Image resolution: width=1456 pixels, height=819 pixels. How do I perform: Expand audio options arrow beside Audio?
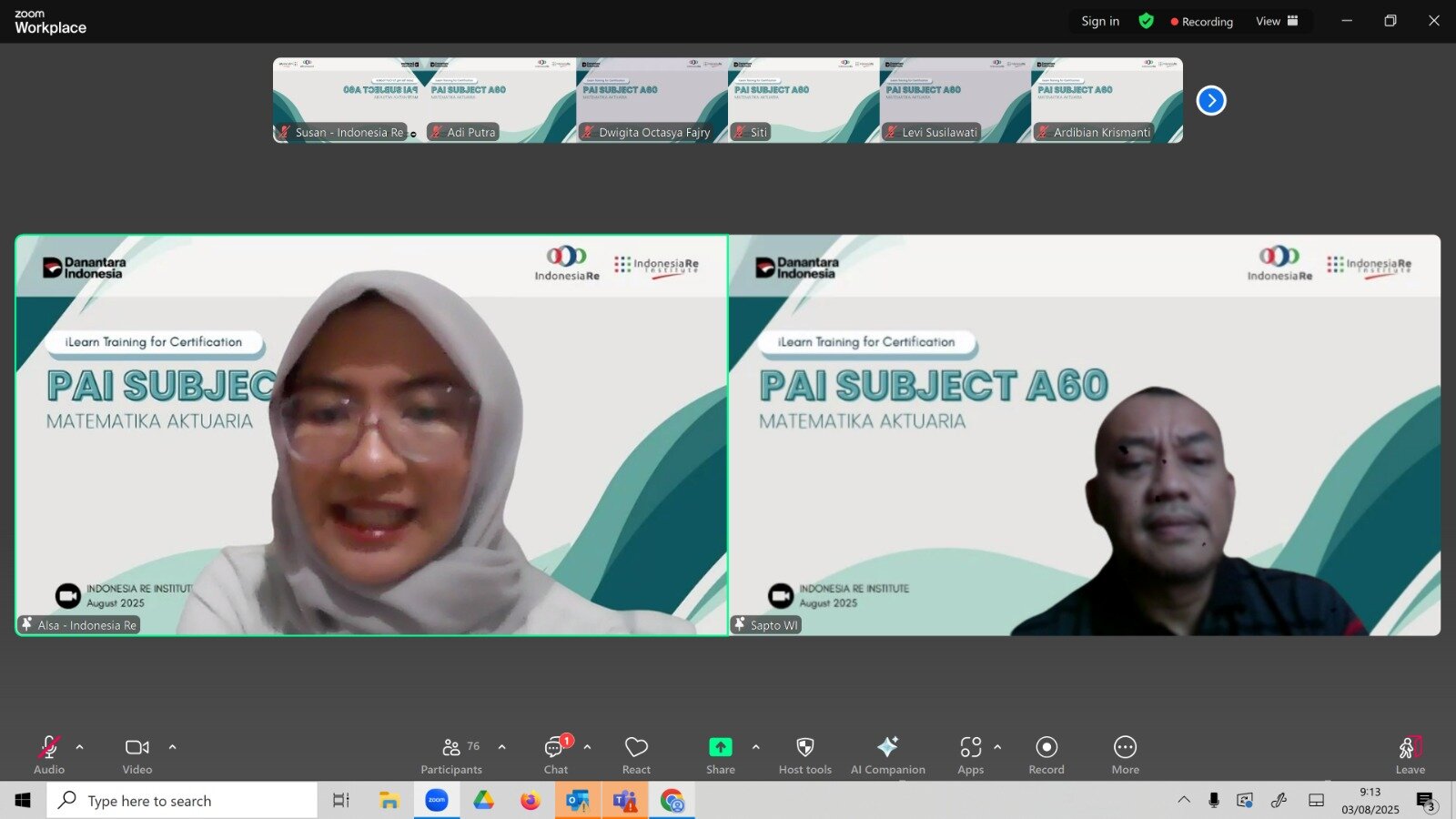click(x=80, y=747)
